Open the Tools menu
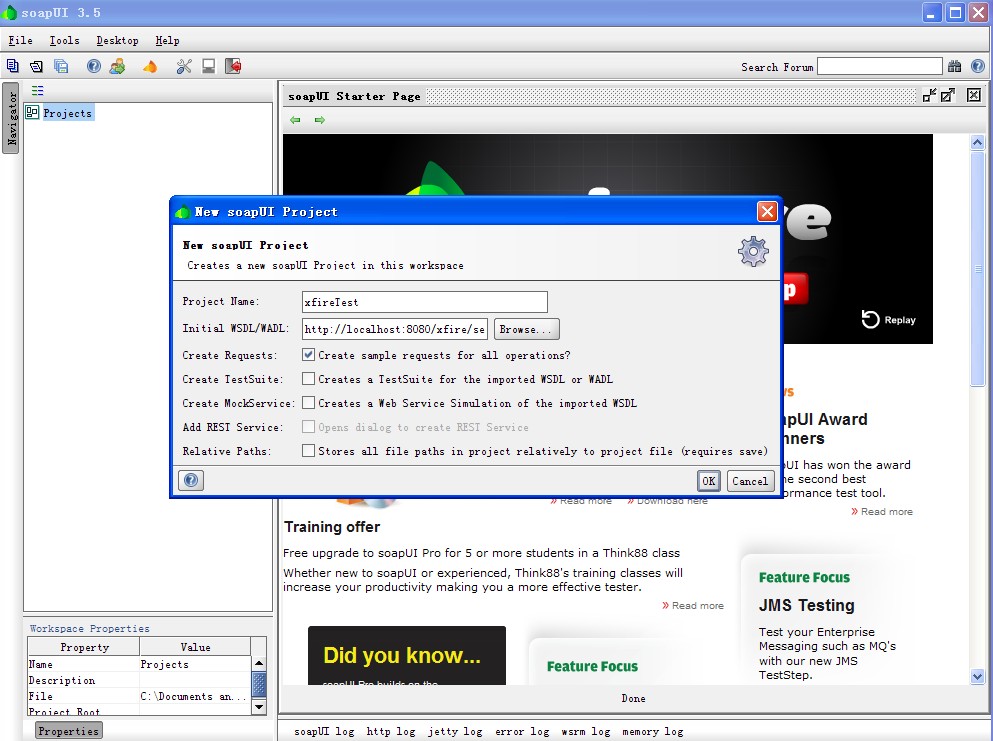The width and height of the screenshot is (993, 741). point(65,41)
